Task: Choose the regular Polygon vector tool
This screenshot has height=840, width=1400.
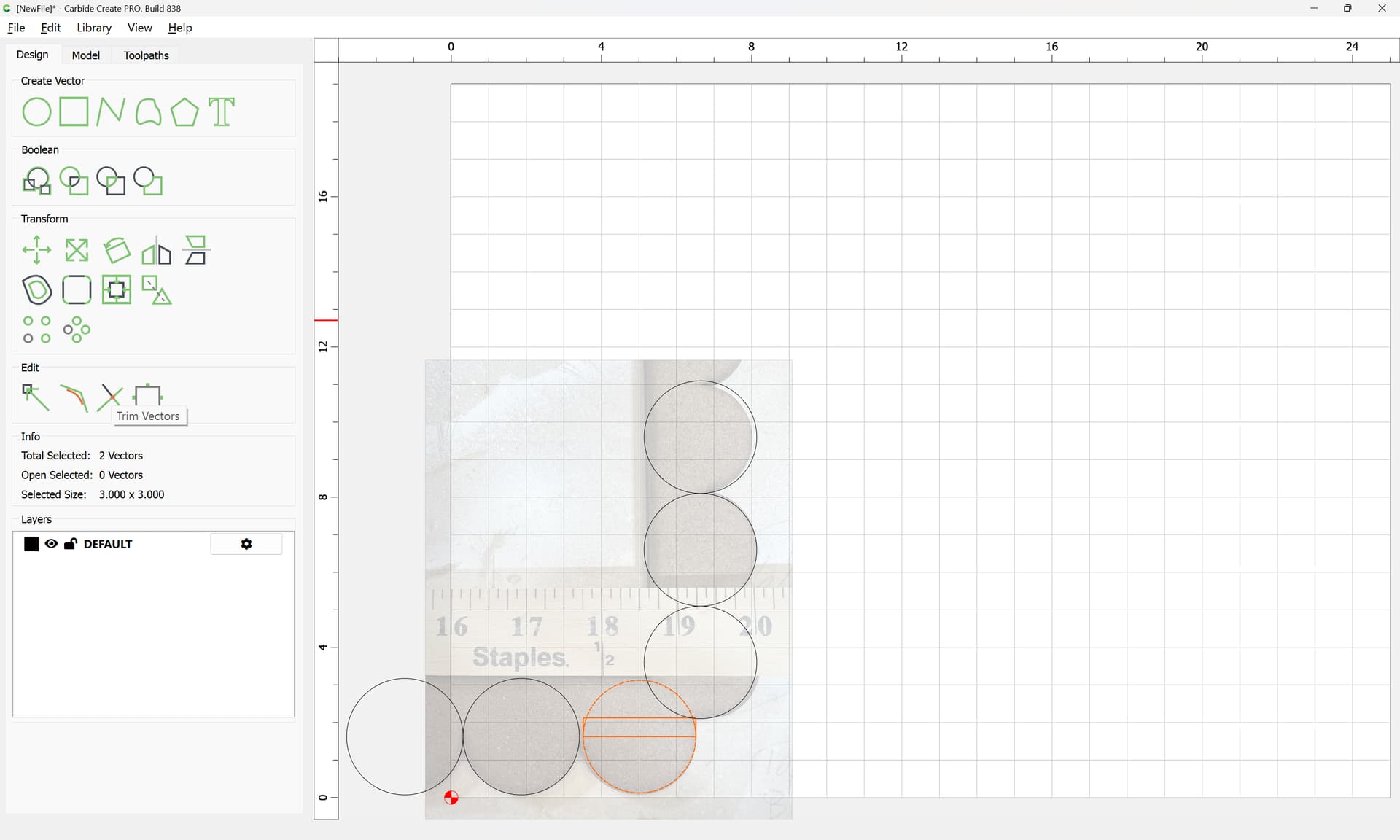Action: point(184,112)
